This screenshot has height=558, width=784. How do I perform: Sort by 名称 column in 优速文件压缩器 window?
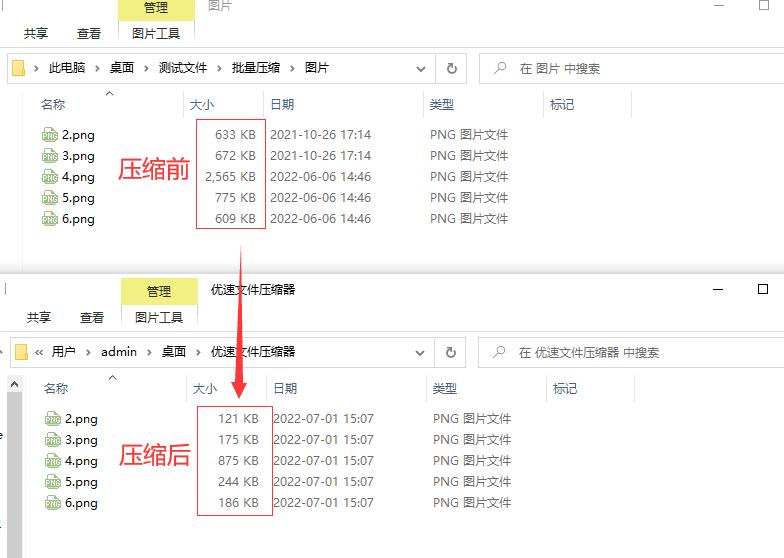point(56,388)
